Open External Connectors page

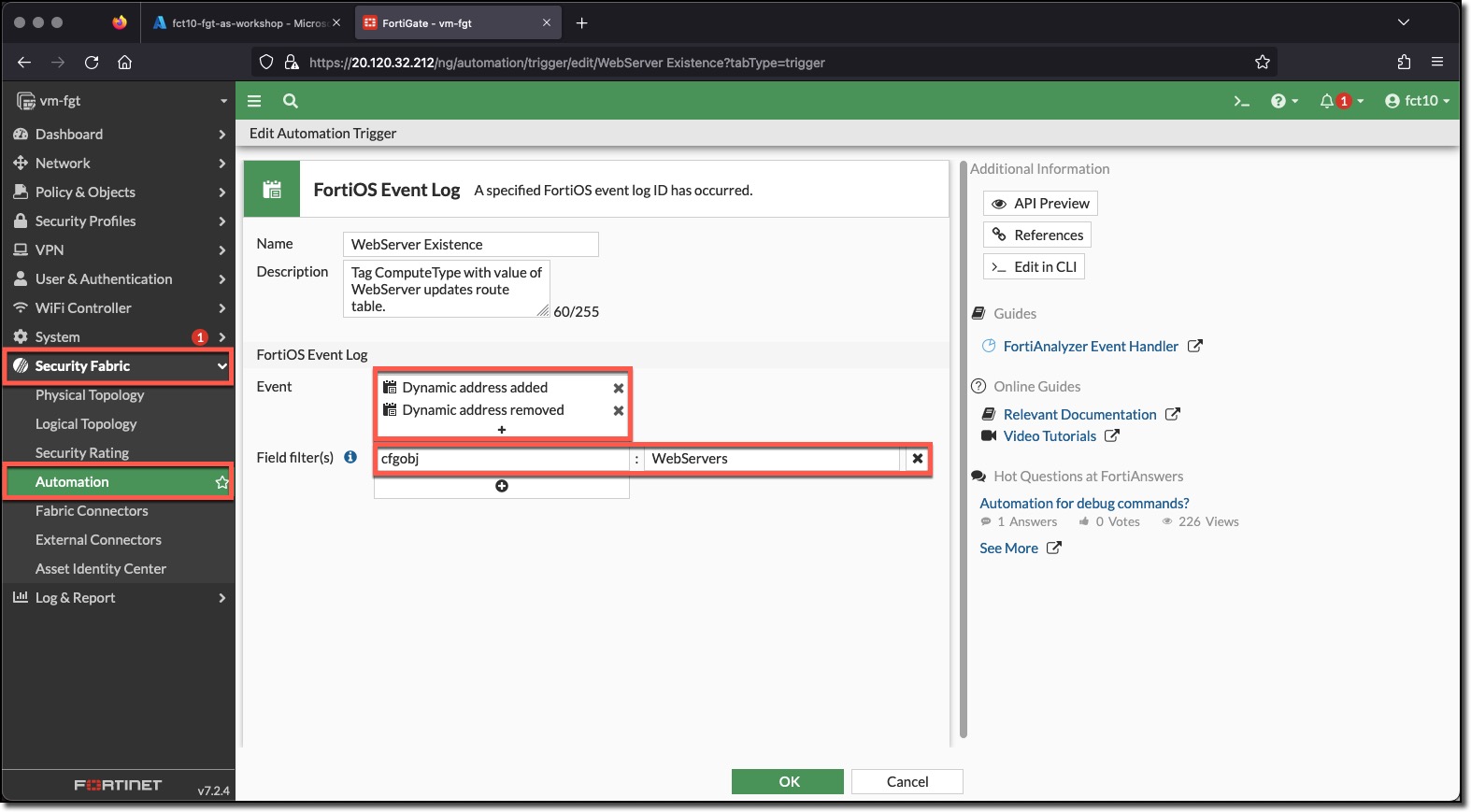coord(98,540)
